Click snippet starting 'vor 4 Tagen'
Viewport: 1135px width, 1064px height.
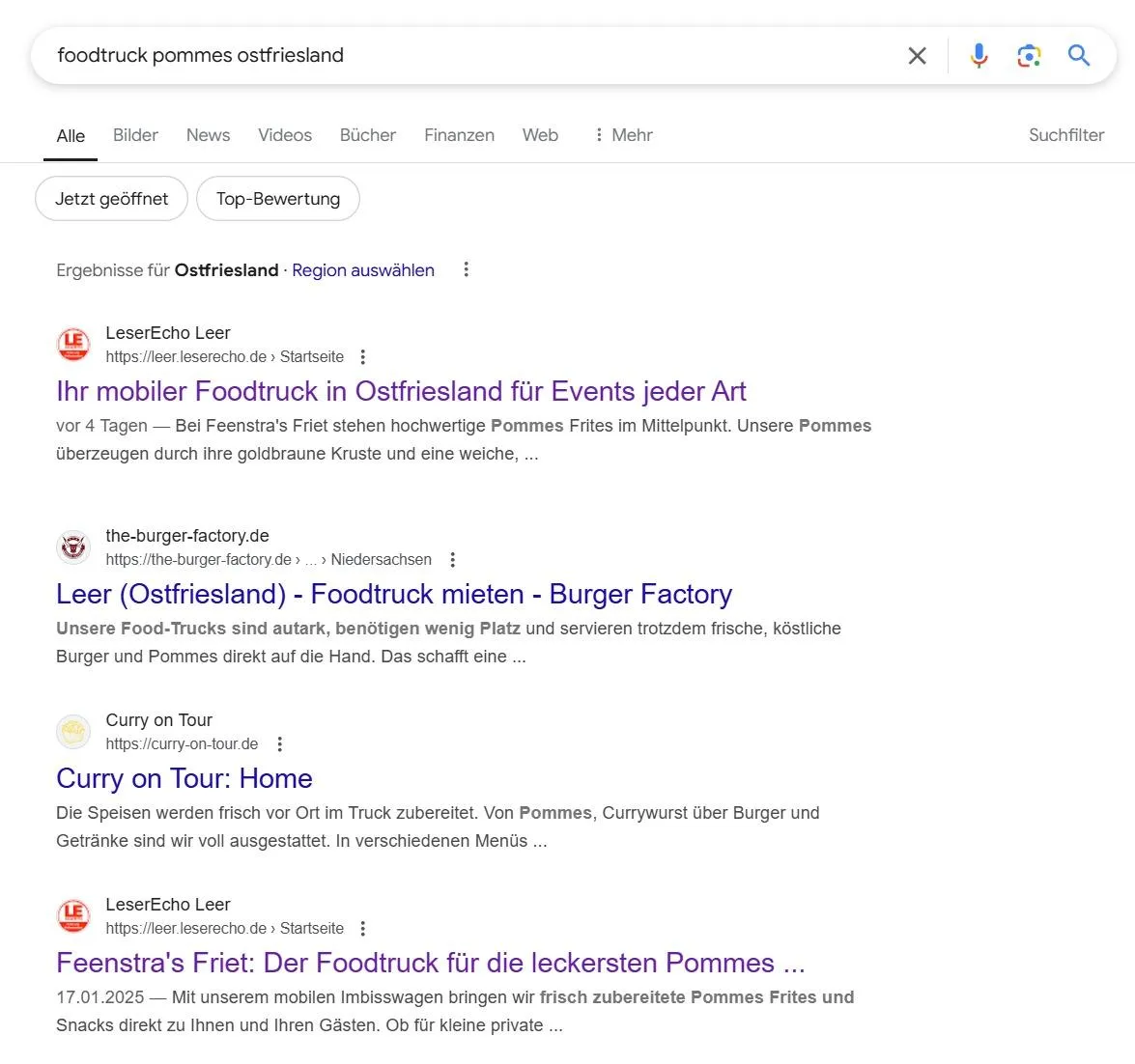point(464,439)
